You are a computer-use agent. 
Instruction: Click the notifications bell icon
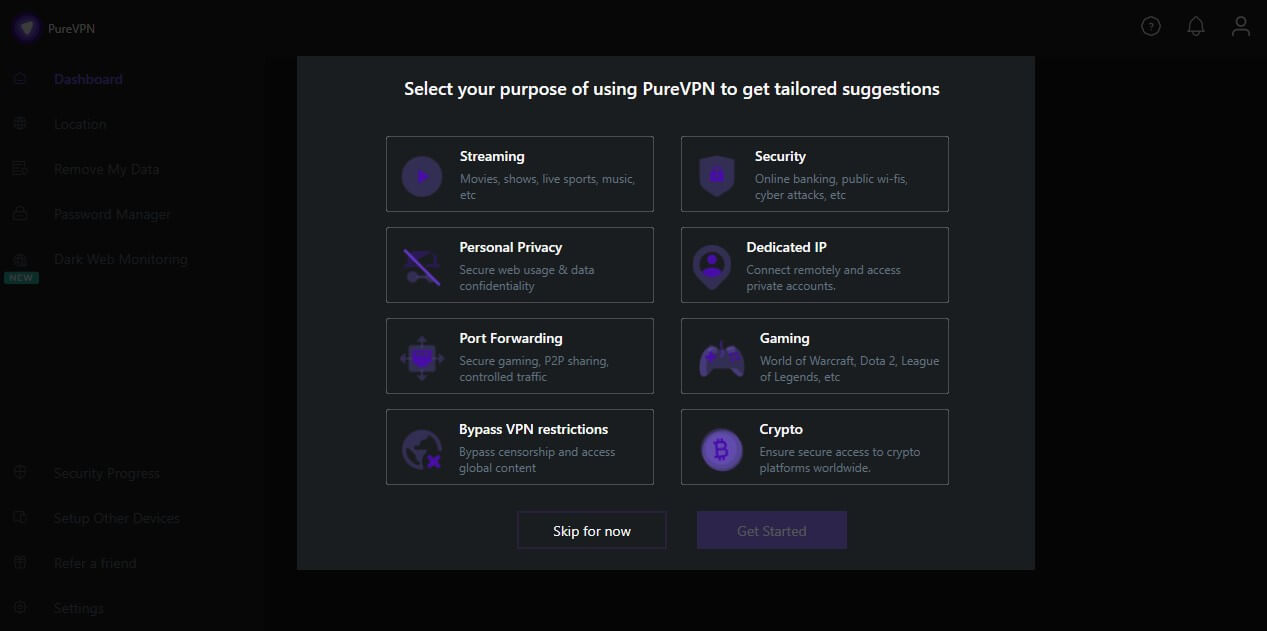(1195, 26)
